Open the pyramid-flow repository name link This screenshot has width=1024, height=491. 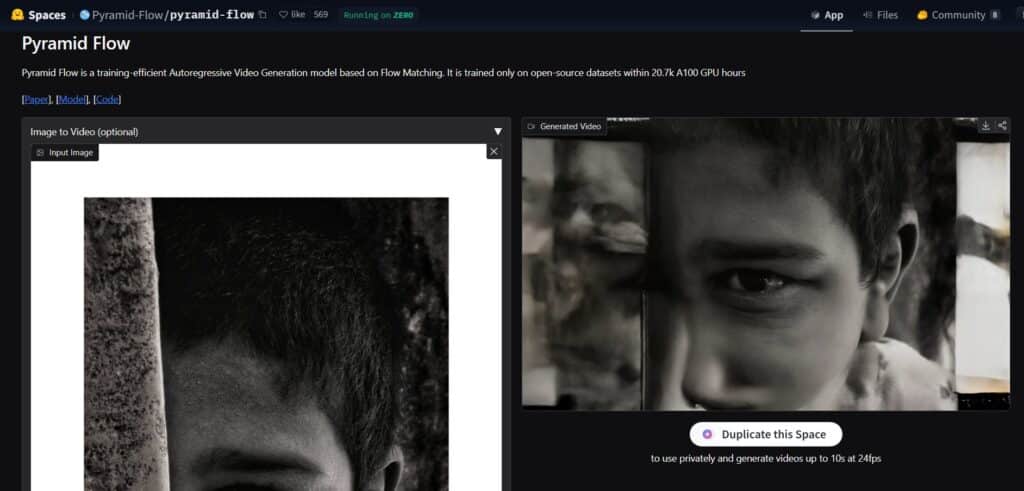tap(212, 15)
